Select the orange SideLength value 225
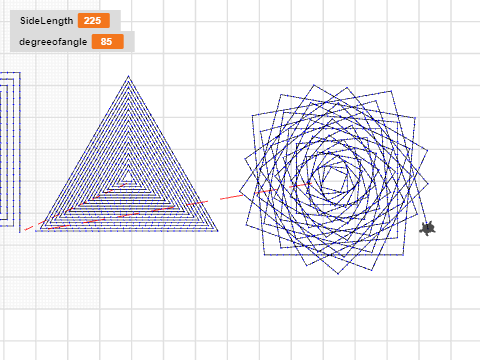Screen dimensions: 480x360 click(x=94, y=21)
